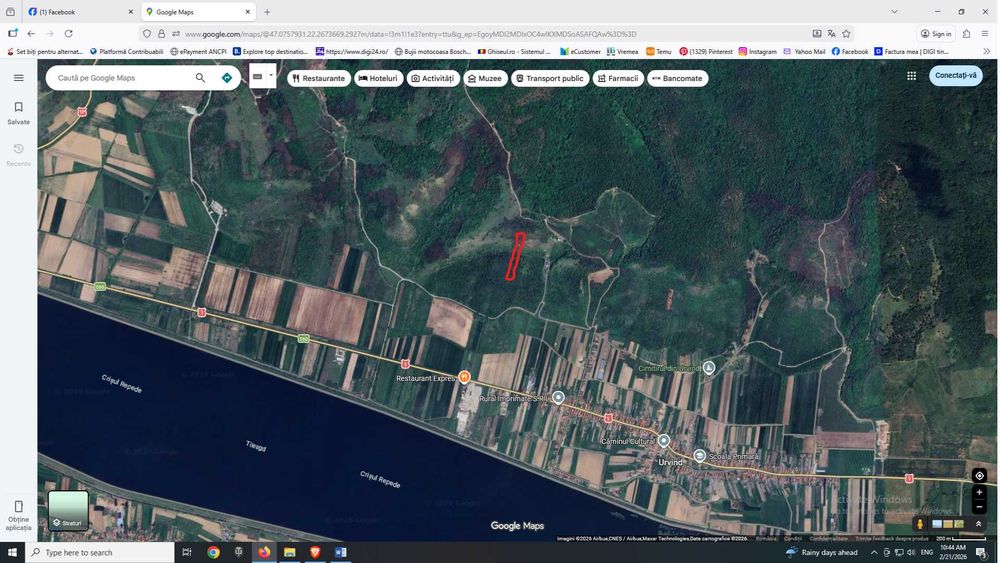Open Word from the Windows taskbar
The height and width of the screenshot is (563, 1000).
[340, 552]
